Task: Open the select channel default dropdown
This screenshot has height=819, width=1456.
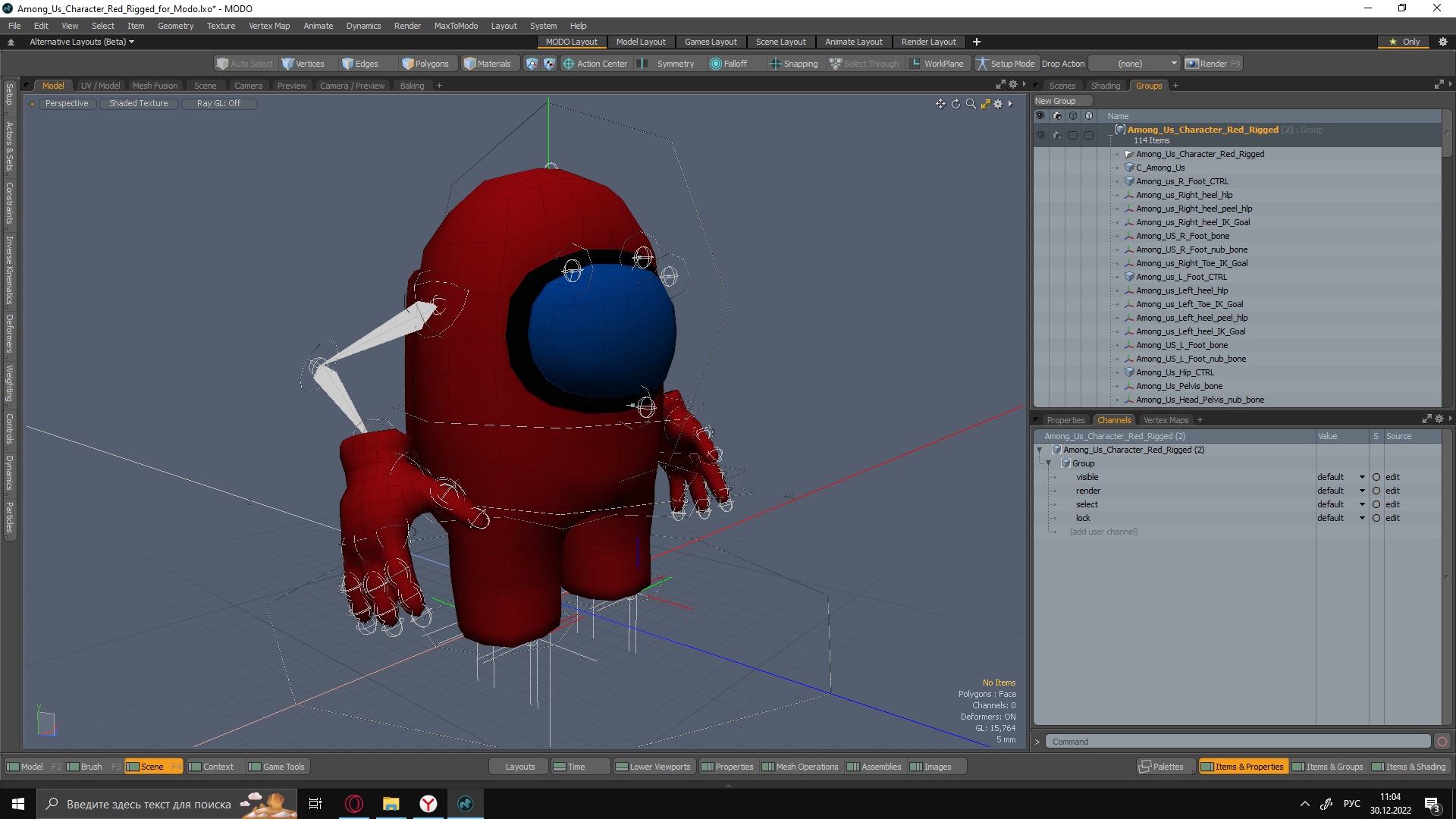Action: [x=1341, y=504]
